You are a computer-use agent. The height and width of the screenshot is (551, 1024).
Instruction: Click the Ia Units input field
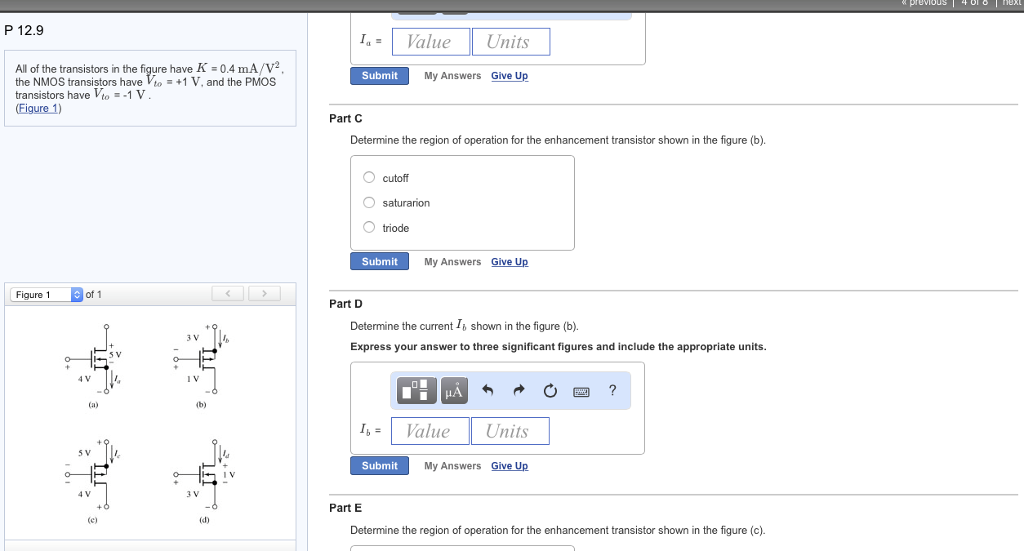[511, 42]
